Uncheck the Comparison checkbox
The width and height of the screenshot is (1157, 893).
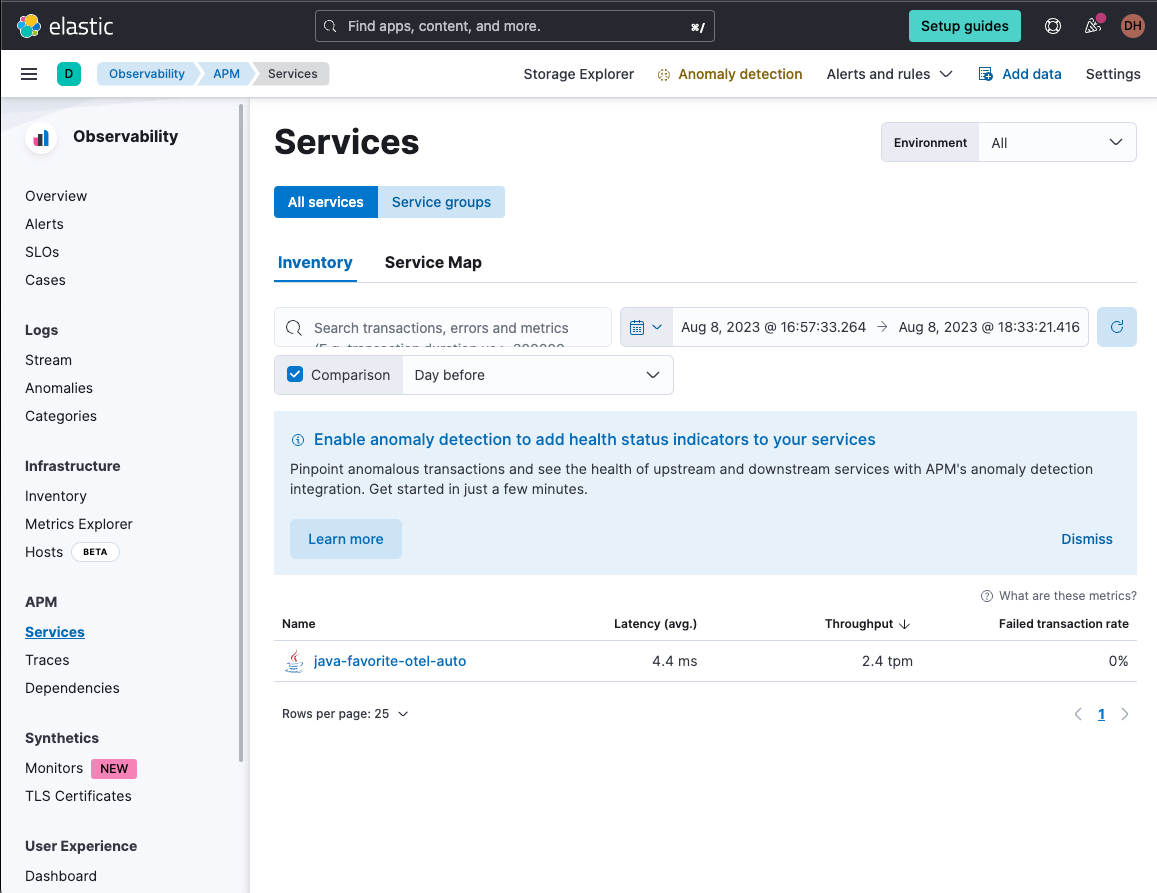coord(294,374)
